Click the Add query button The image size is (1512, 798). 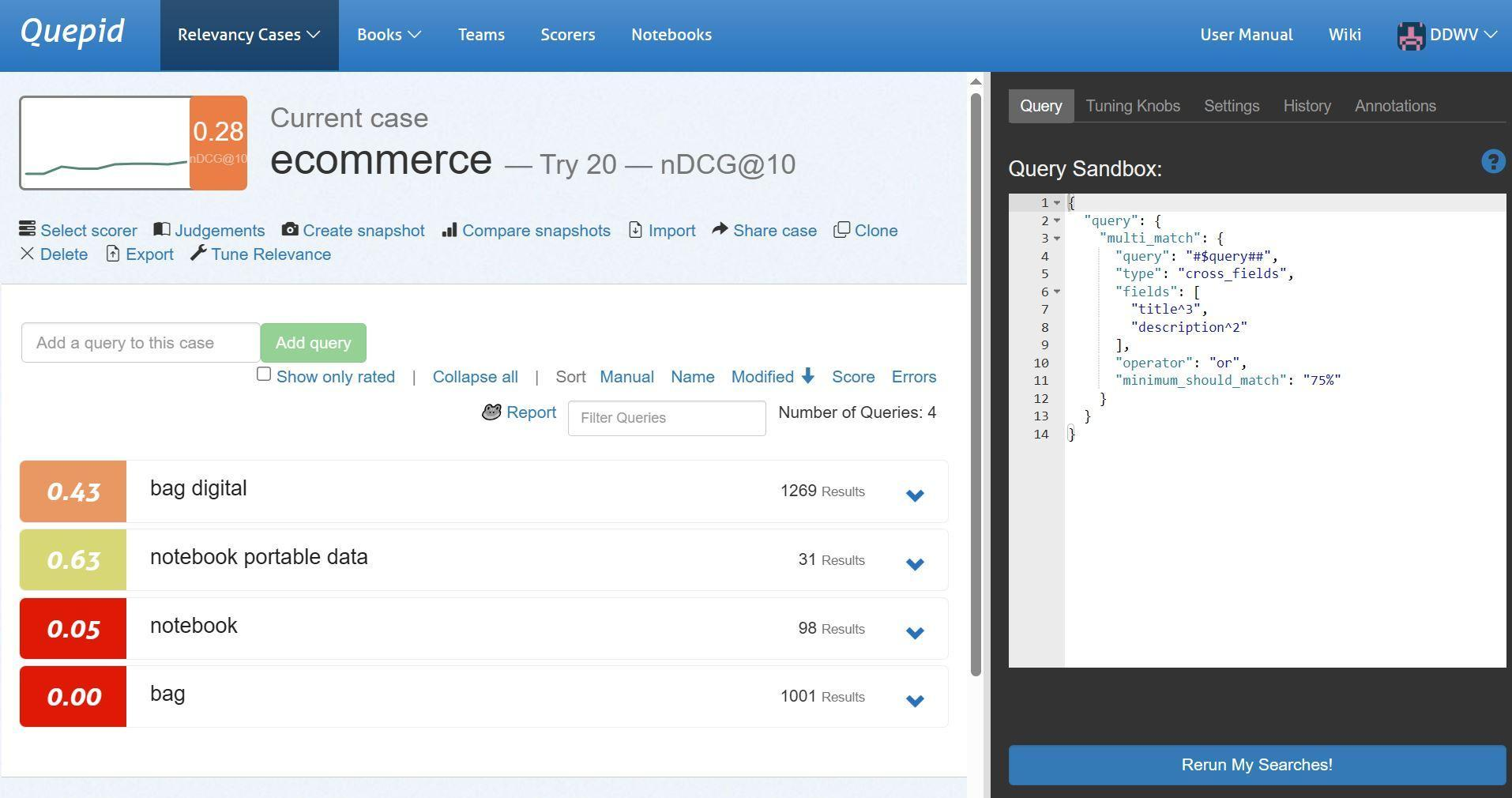tap(313, 343)
